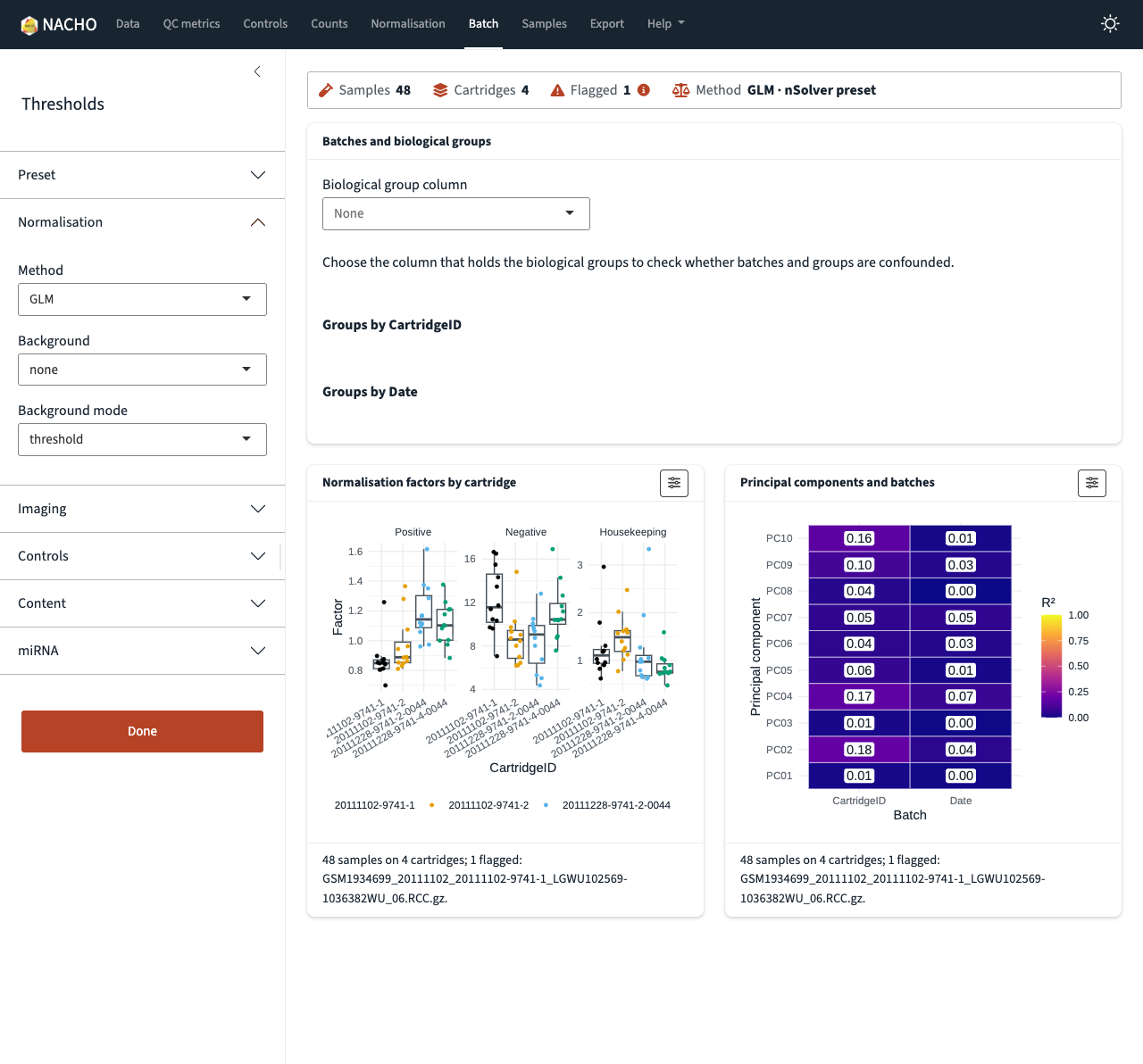The height and width of the screenshot is (1064, 1143).
Task: Expand the Imaging section
Action: (142, 509)
